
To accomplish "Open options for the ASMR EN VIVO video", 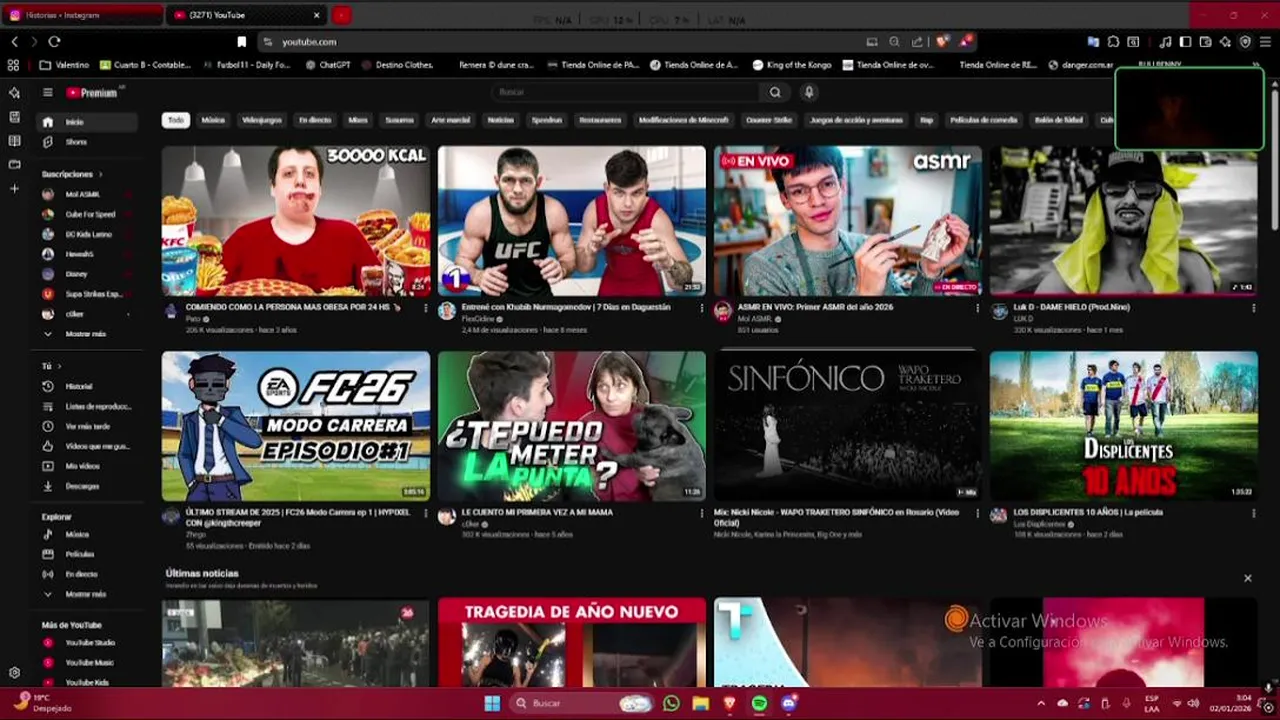I will pyautogui.click(x=977, y=308).
